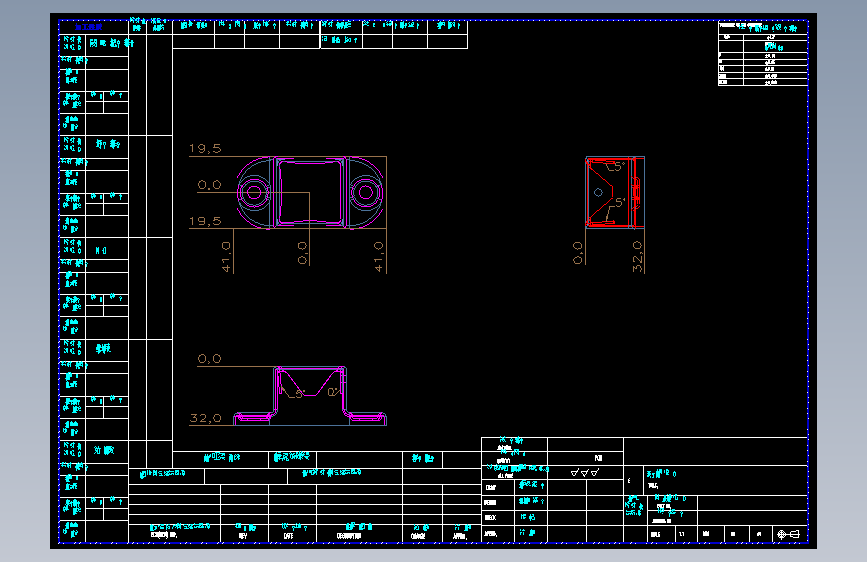This screenshot has width=867, height=562.
Task: Click the 5° angle label in the front view
Action: coord(299,394)
